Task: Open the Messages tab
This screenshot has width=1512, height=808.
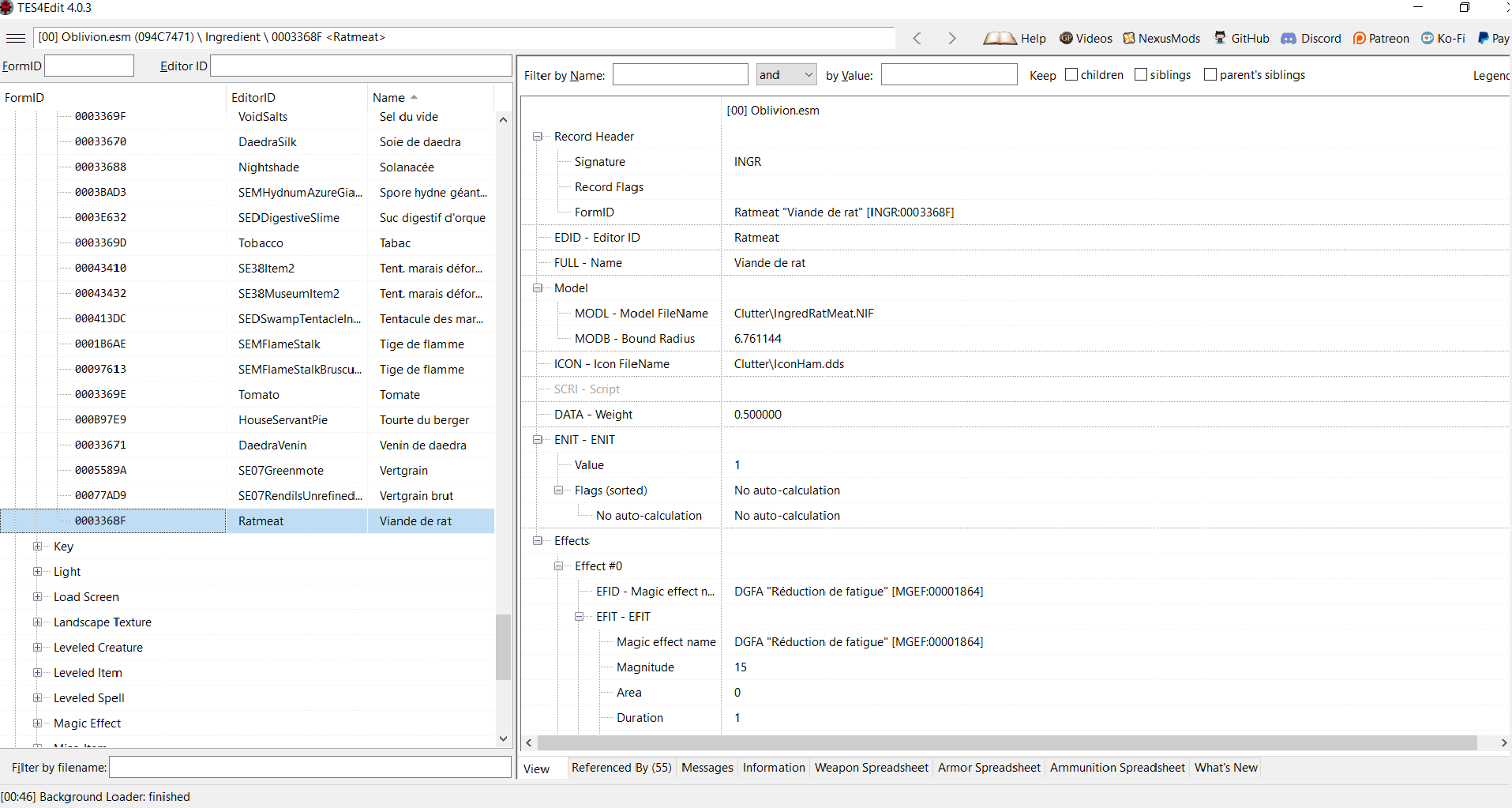Action: 707,768
